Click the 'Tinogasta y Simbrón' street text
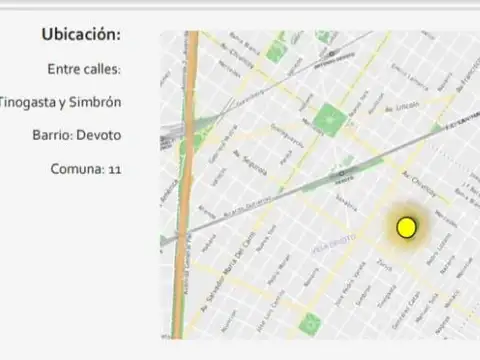The width and height of the screenshot is (480, 360). (60, 102)
